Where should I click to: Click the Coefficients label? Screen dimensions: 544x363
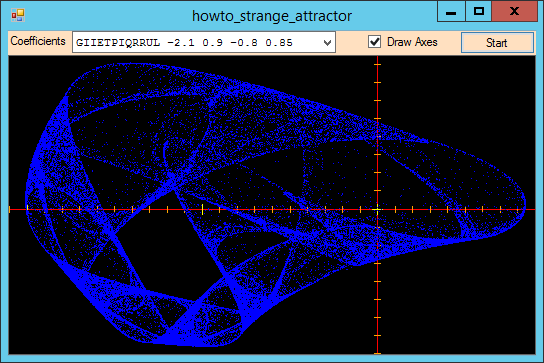pyautogui.click(x=38, y=41)
